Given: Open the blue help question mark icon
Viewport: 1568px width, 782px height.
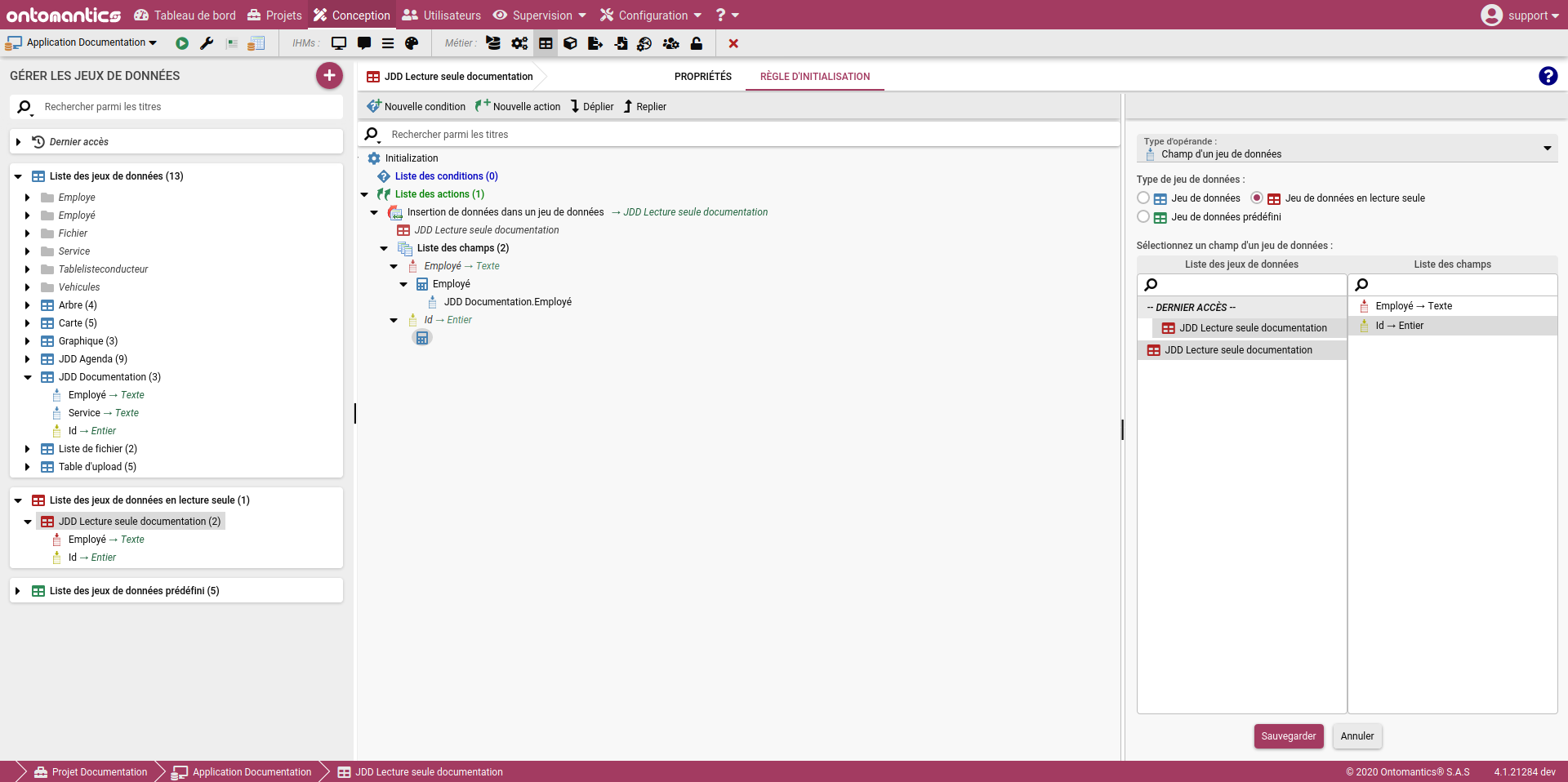Looking at the screenshot, I should [1548, 76].
